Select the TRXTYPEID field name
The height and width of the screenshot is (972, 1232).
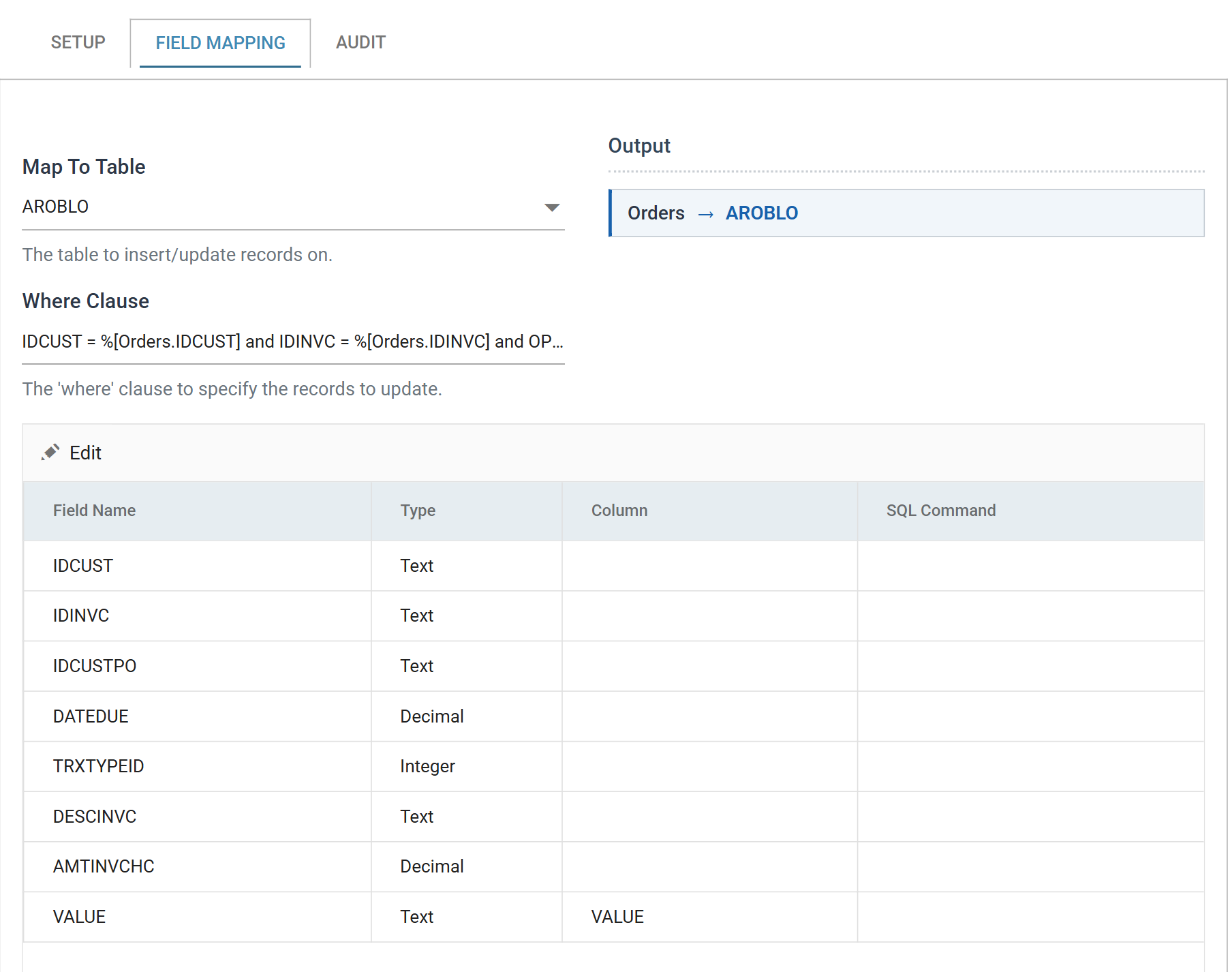point(98,766)
